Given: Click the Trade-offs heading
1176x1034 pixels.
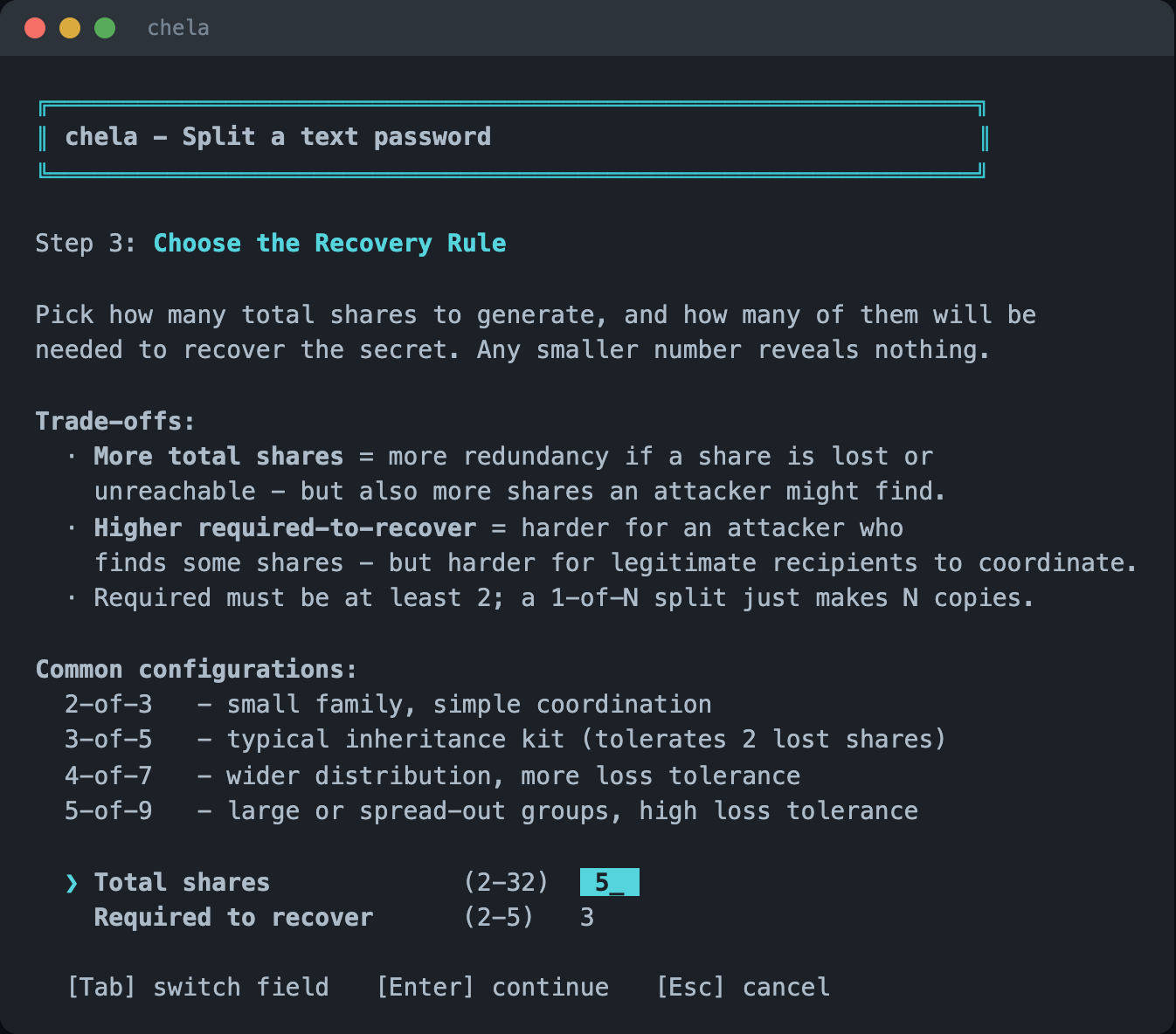Looking at the screenshot, I should tap(114, 421).
